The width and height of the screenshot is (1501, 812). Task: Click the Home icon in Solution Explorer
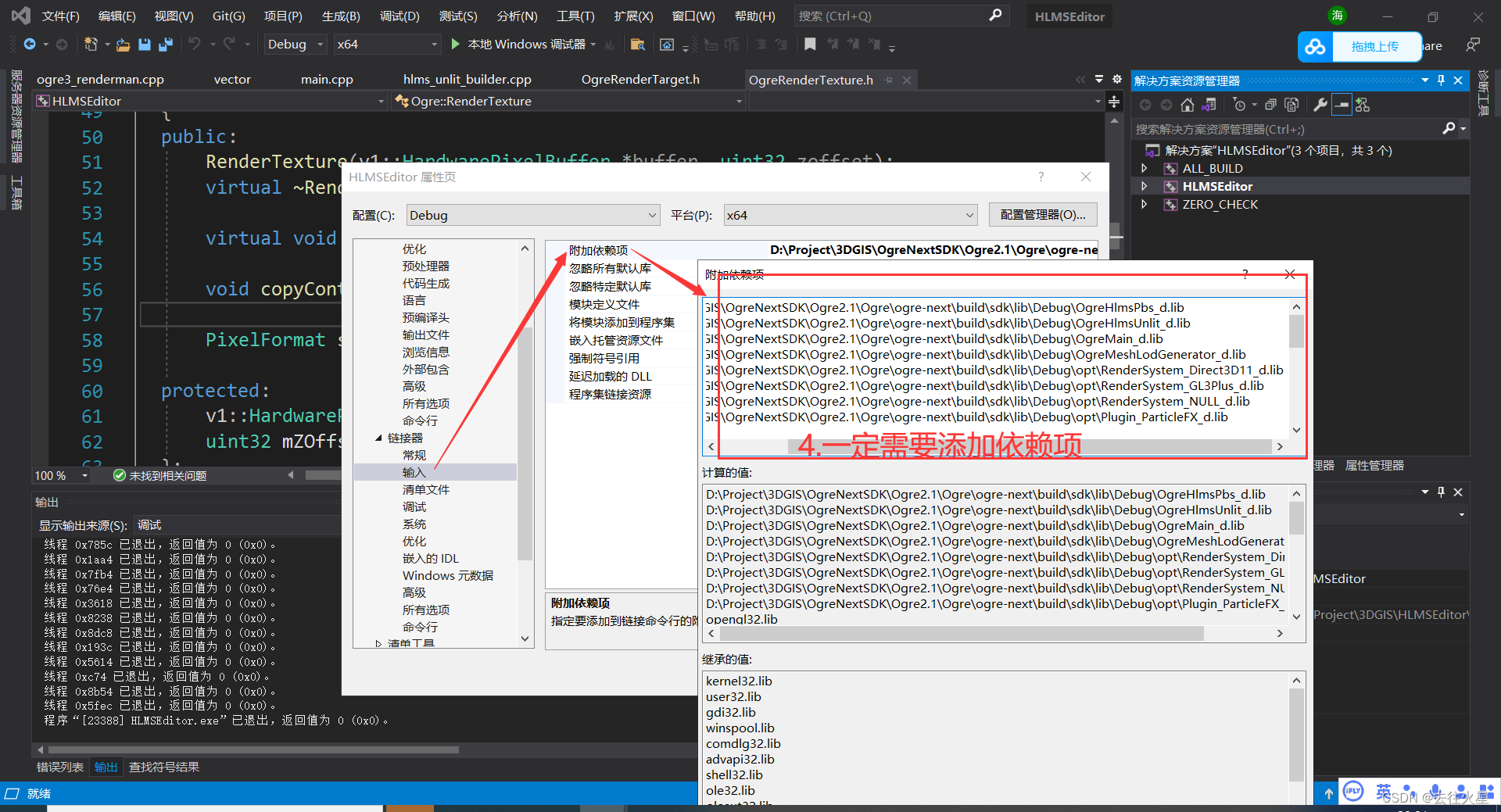coord(1188,105)
